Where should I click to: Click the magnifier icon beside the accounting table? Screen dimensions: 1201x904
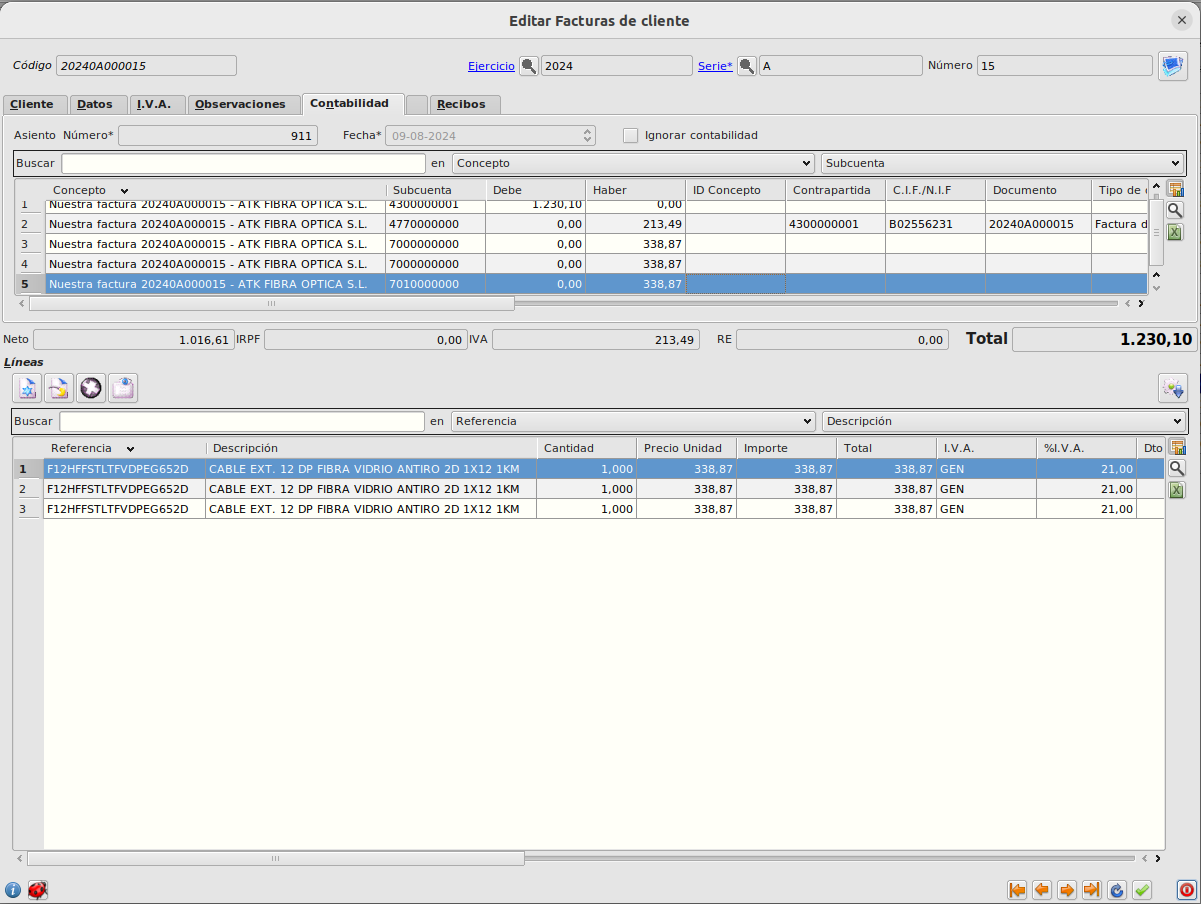point(1176,210)
